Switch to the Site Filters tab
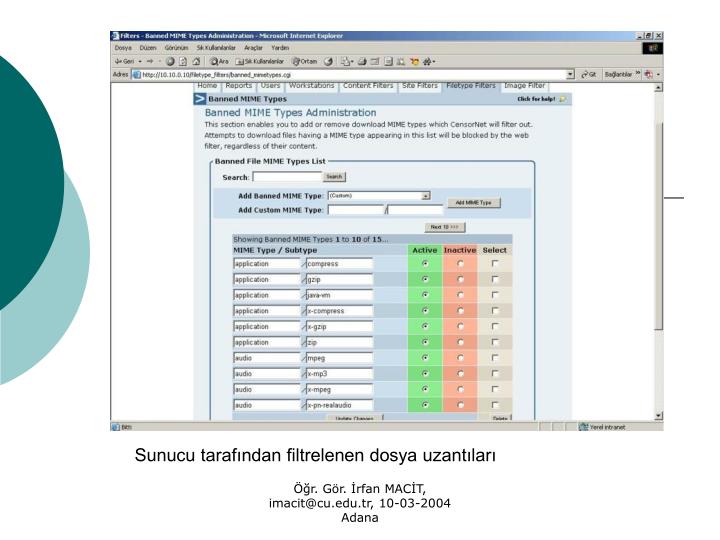 (x=420, y=86)
